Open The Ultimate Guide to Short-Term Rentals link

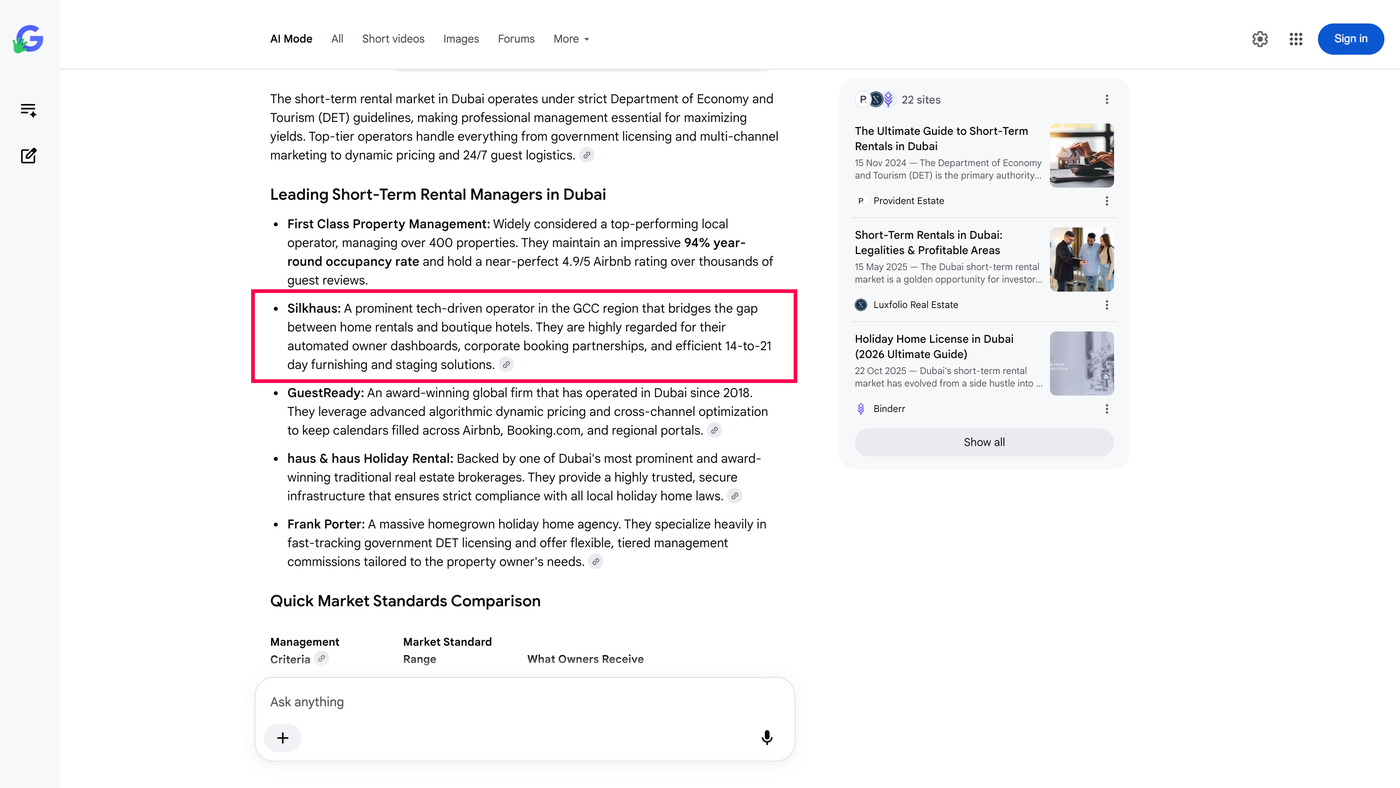coord(941,139)
